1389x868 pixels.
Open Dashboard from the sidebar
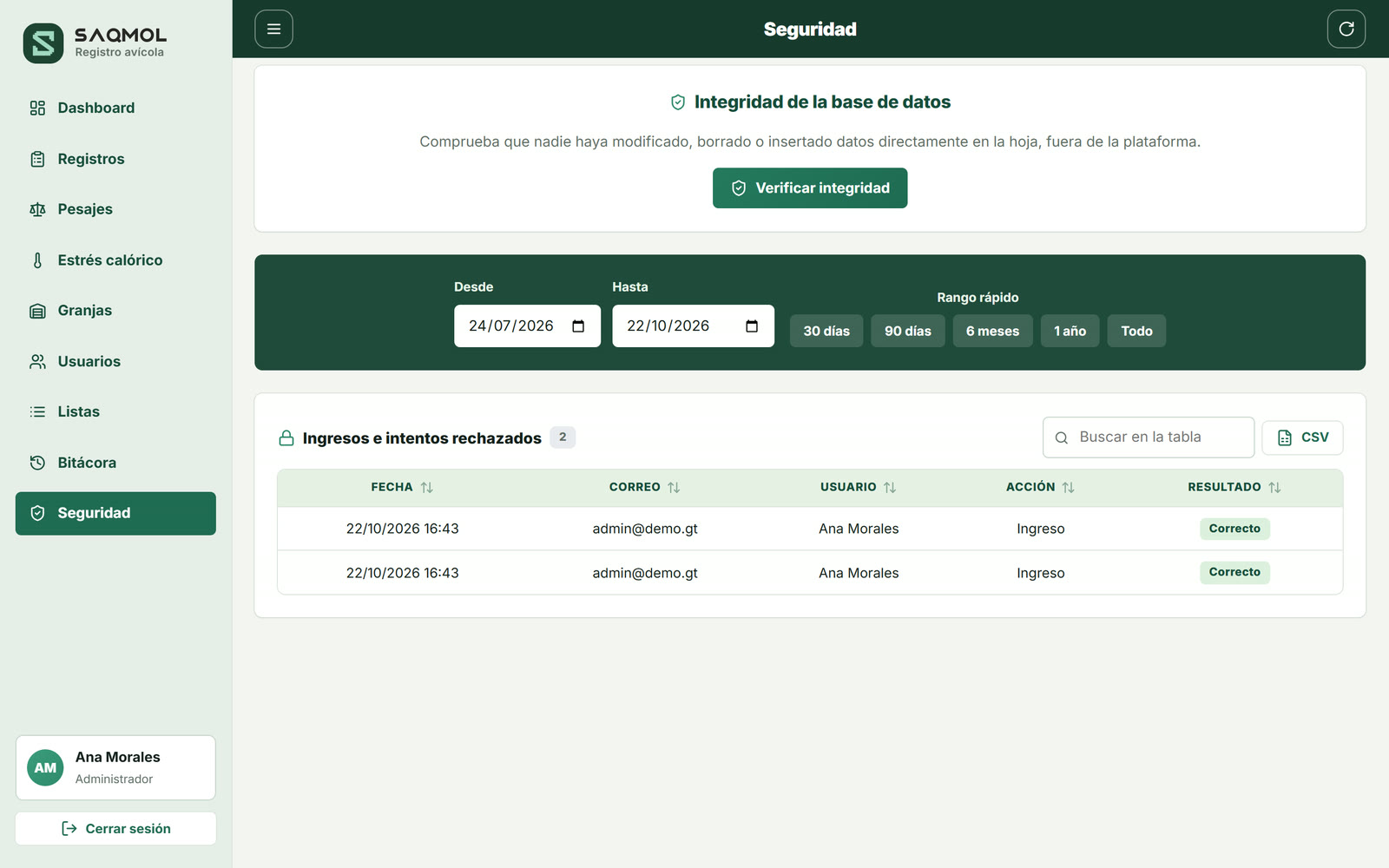(x=115, y=108)
